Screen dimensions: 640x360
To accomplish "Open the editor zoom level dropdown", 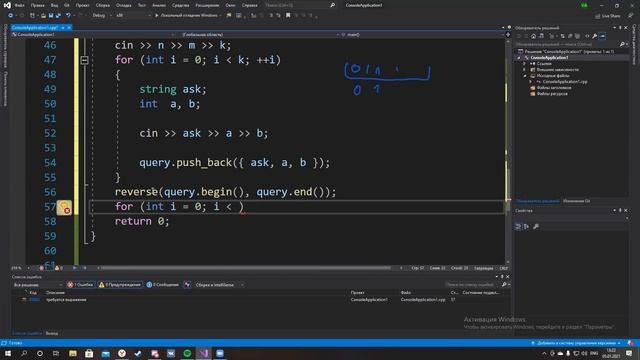I will pyautogui.click(x=21, y=268).
